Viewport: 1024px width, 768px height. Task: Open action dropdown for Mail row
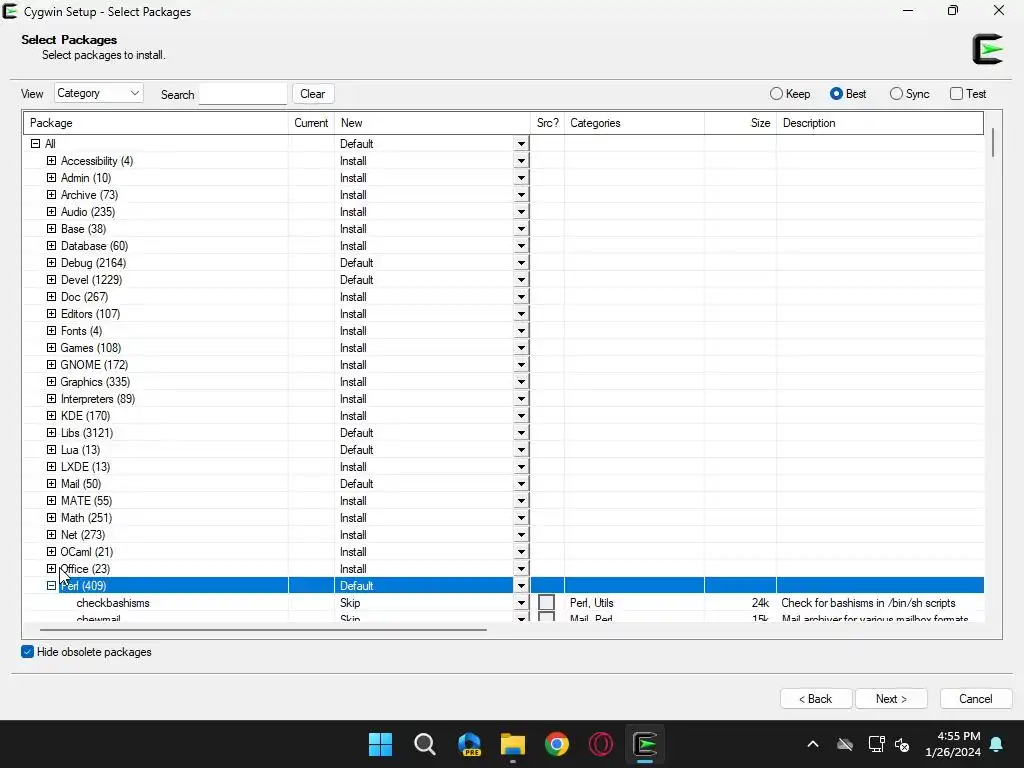coord(520,484)
